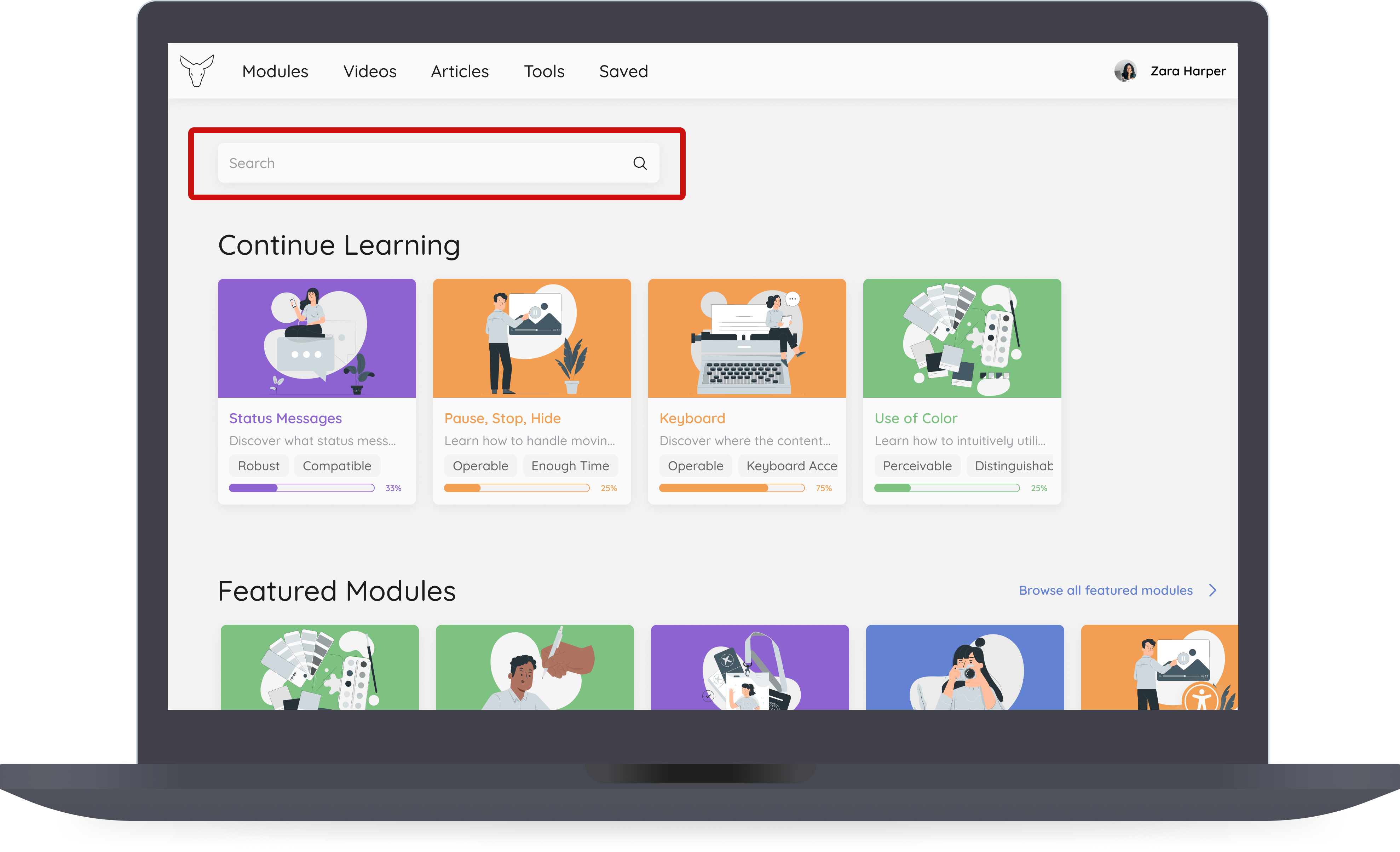Viewport: 1400px width, 852px height.
Task: Select the Use of Color swatches illustration
Action: coord(962,338)
